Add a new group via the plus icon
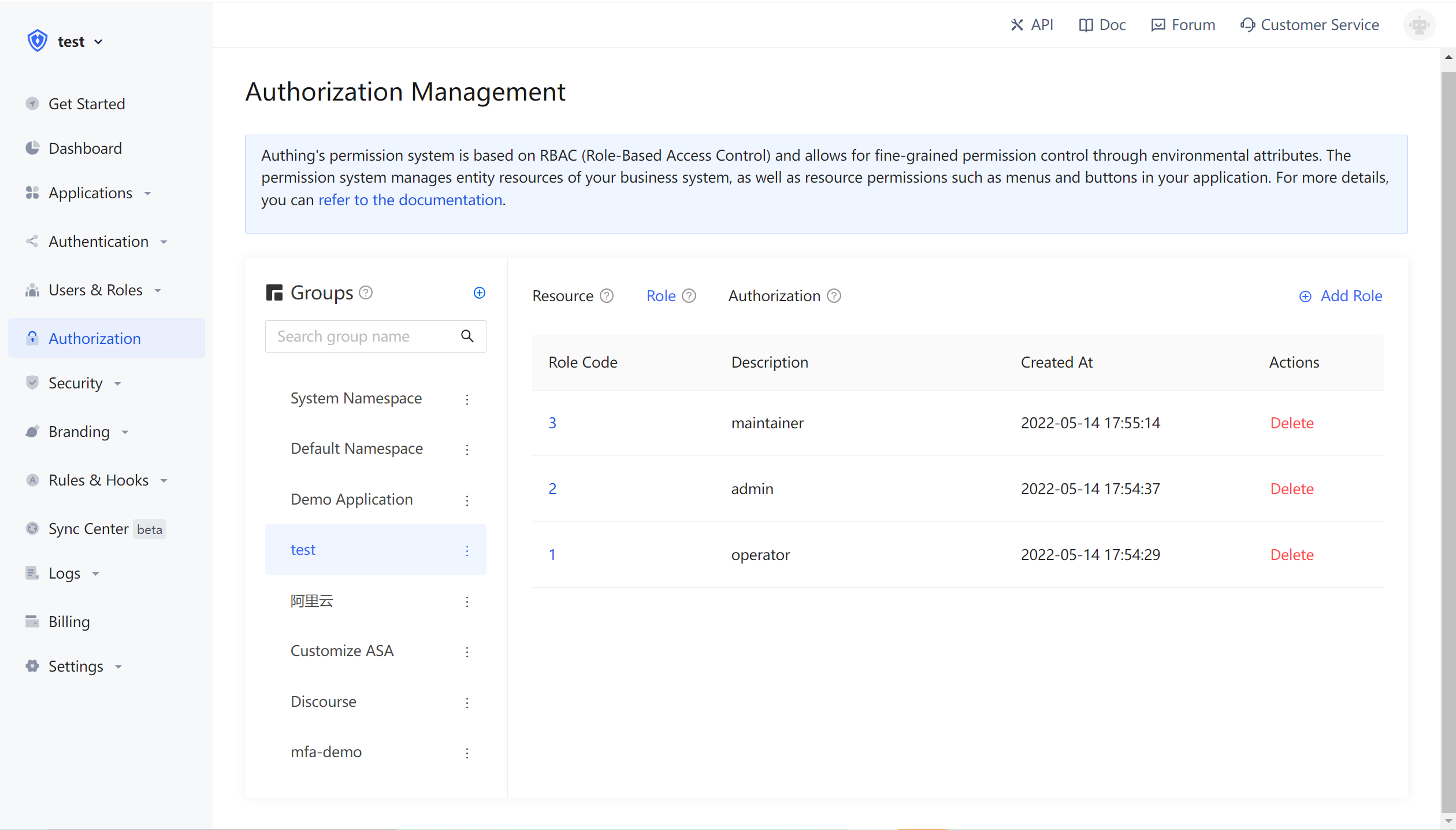Viewport: 1456px width, 830px height. point(480,292)
